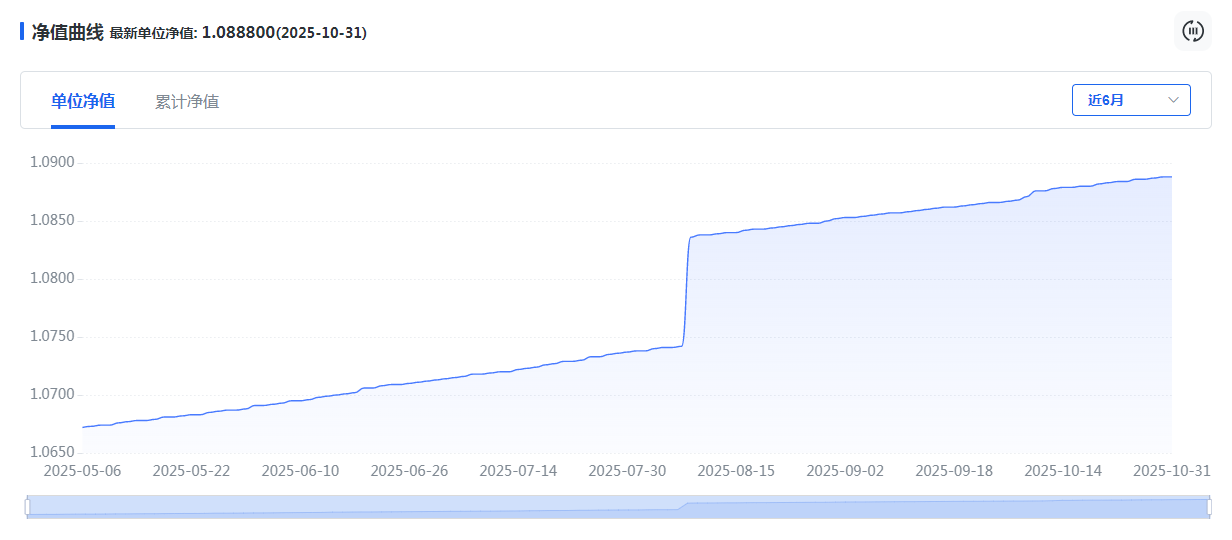This screenshot has height=540, width=1232.
Task: Click the steep jump in the NAV curve
Action: pyautogui.click(x=686, y=290)
